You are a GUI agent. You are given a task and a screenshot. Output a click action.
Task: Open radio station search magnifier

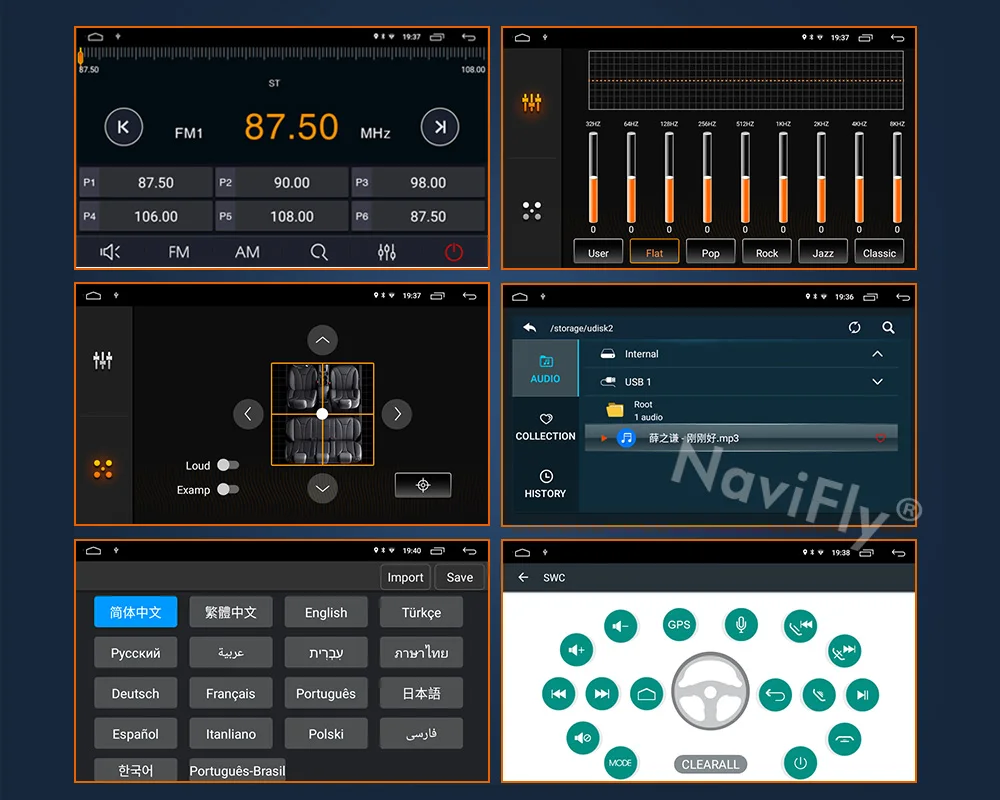[x=319, y=253]
